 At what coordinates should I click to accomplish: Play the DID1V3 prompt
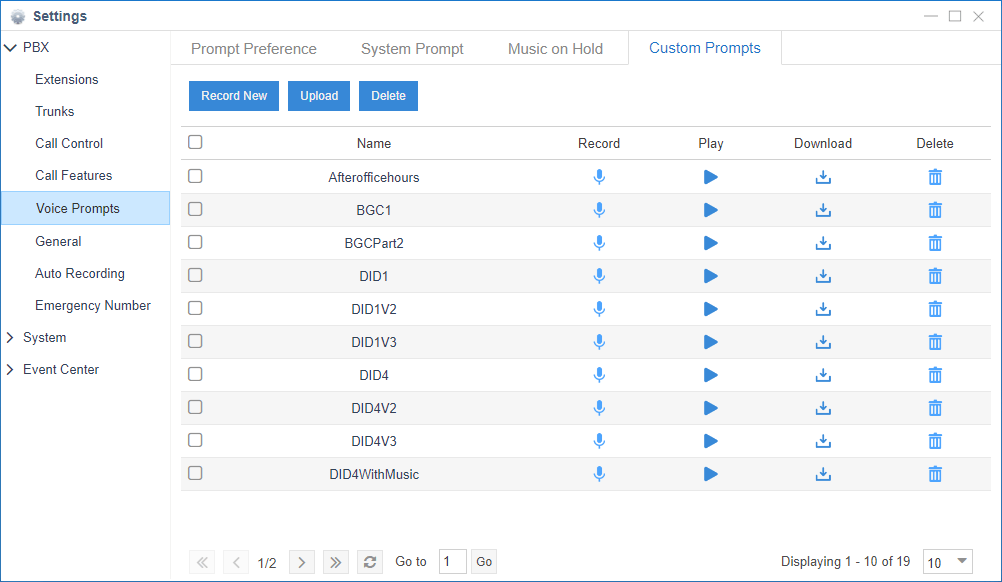pyautogui.click(x=711, y=342)
